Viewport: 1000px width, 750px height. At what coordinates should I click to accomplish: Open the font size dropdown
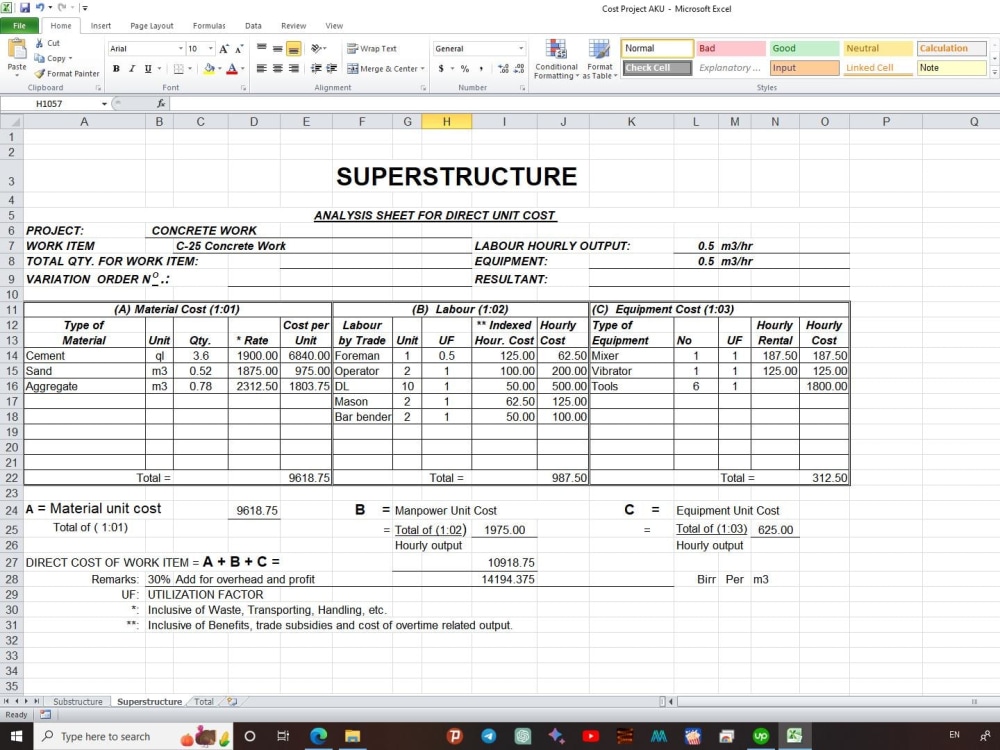[x=210, y=48]
